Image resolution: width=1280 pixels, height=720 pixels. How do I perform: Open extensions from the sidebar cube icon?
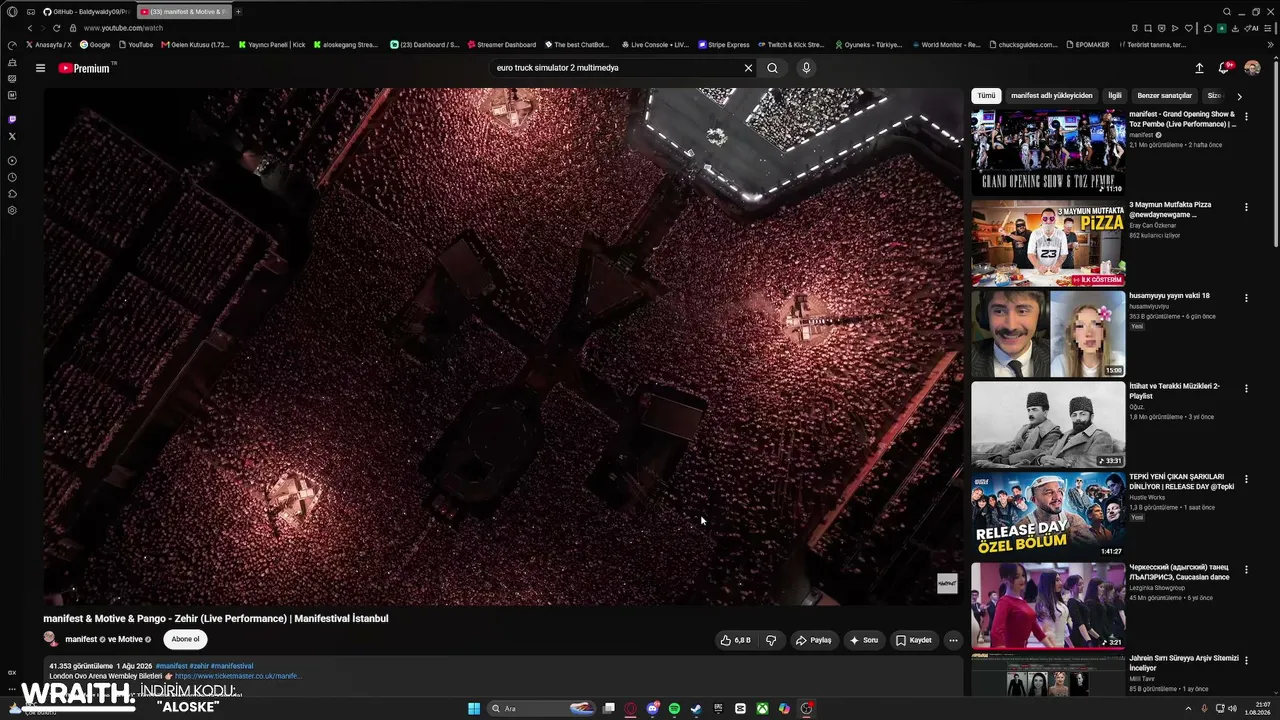click(x=12, y=194)
